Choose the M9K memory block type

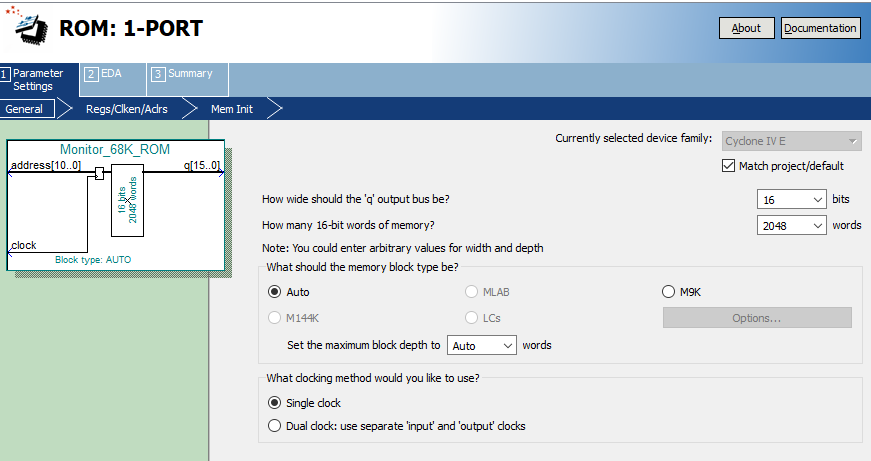(x=669, y=292)
